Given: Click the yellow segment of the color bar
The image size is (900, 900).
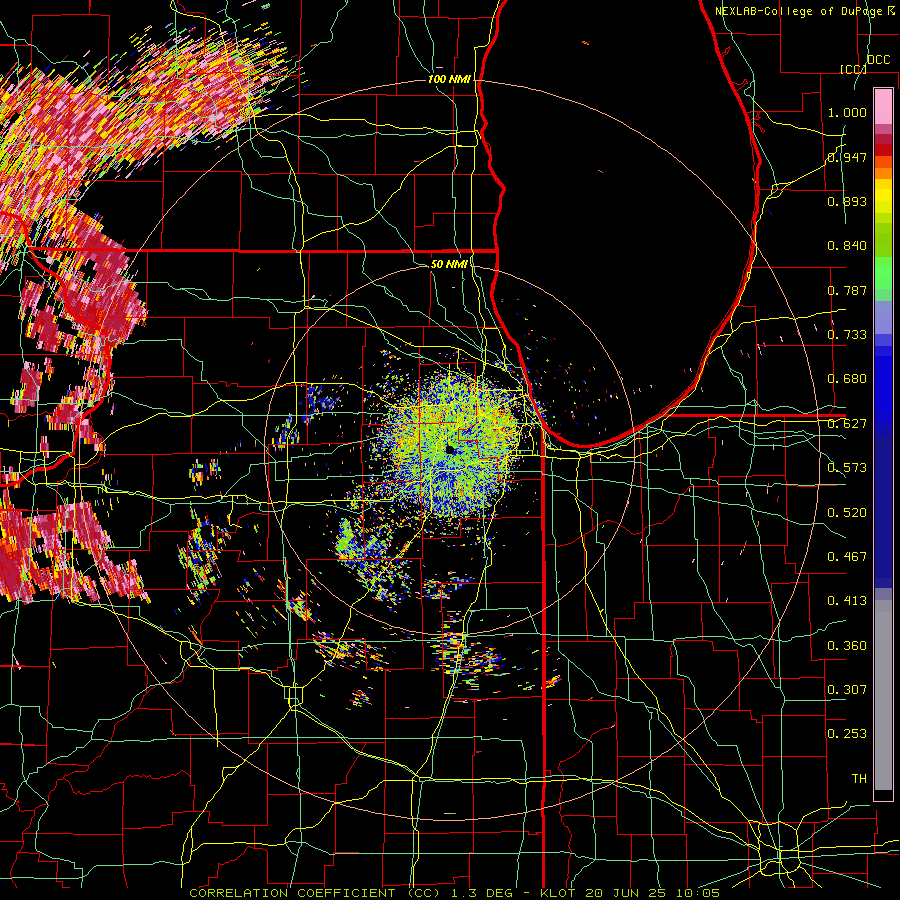Looking at the screenshot, I should [x=883, y=198].
